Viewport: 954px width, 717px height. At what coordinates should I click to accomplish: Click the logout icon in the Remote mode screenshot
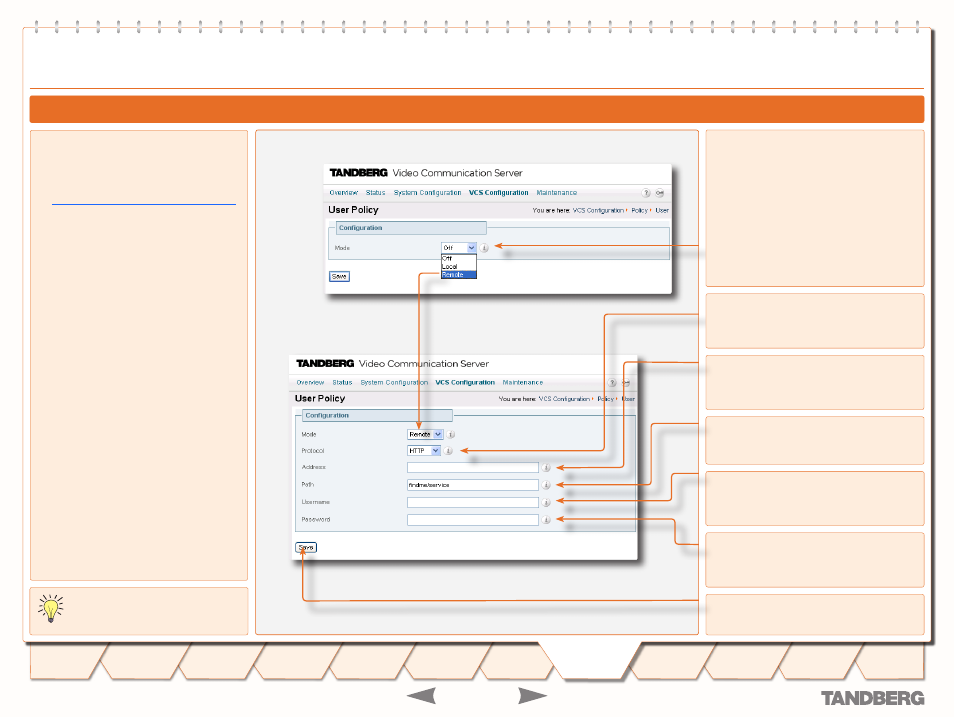click(x=625, y=383)
